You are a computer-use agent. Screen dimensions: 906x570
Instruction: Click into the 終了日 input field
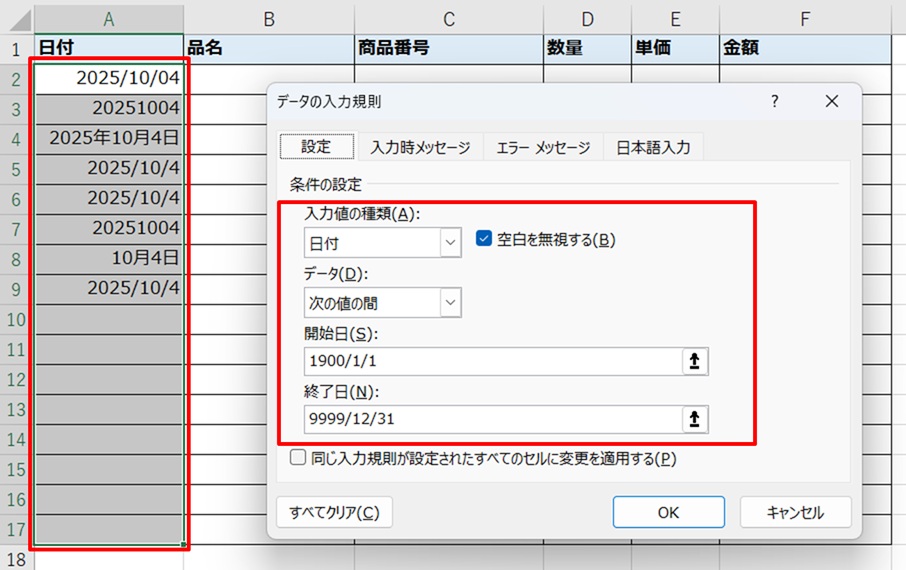[490, 419]
